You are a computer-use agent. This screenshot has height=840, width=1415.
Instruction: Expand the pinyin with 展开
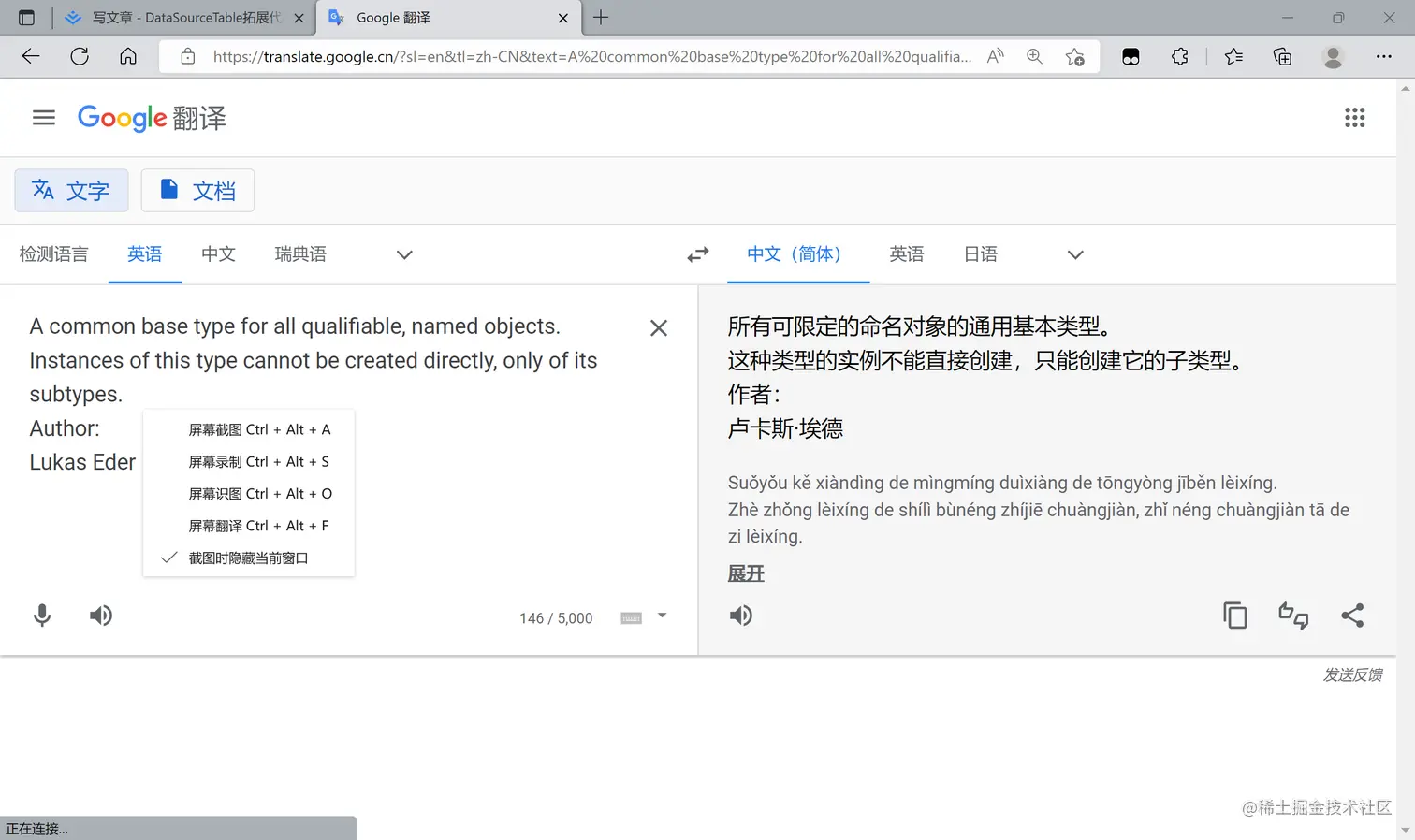coord(746,573)
